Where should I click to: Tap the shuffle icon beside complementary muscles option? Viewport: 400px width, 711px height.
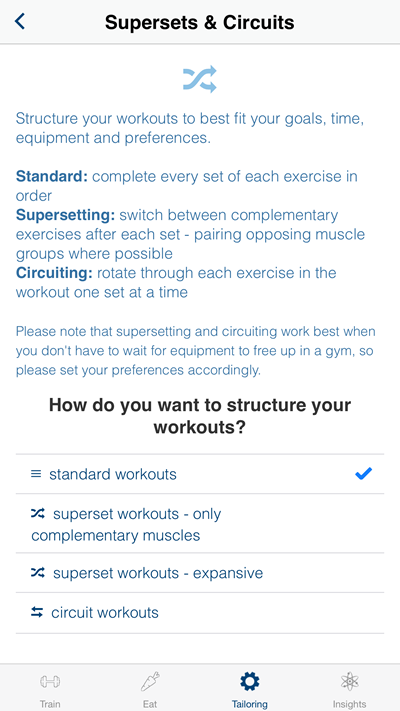[x=38, y=513]
